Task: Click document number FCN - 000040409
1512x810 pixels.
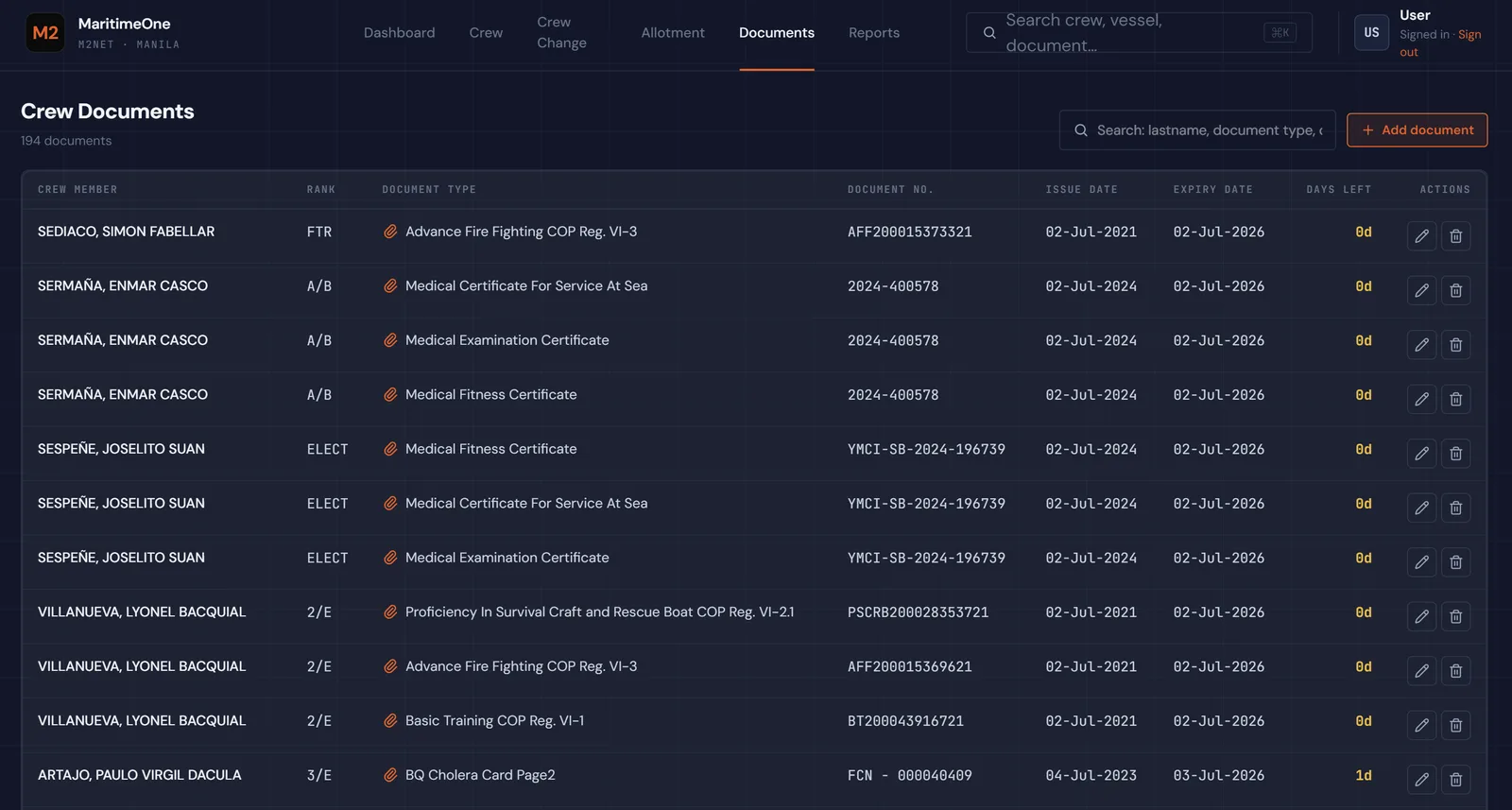Action: click(x=909, y=775)
